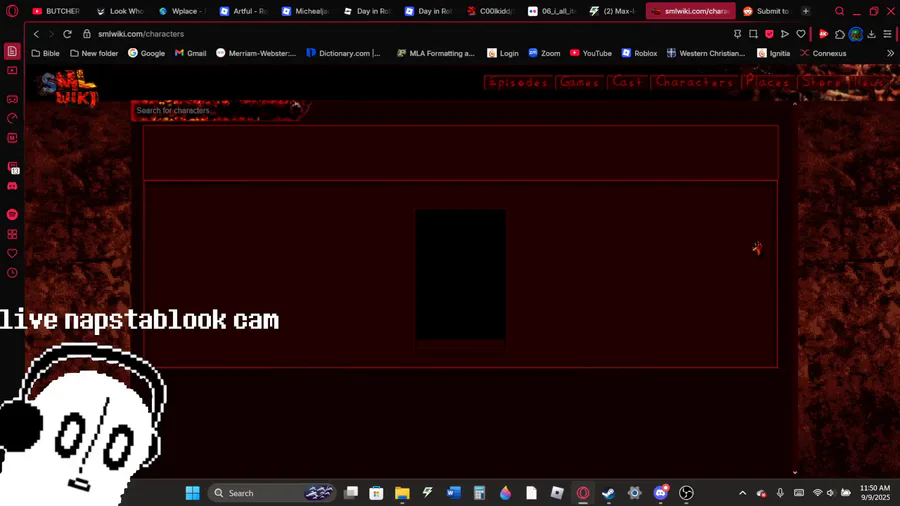The width and height of the screenshot is (900, 506).
Task: Open the Gmail bookmark
Action: point(191,53)
